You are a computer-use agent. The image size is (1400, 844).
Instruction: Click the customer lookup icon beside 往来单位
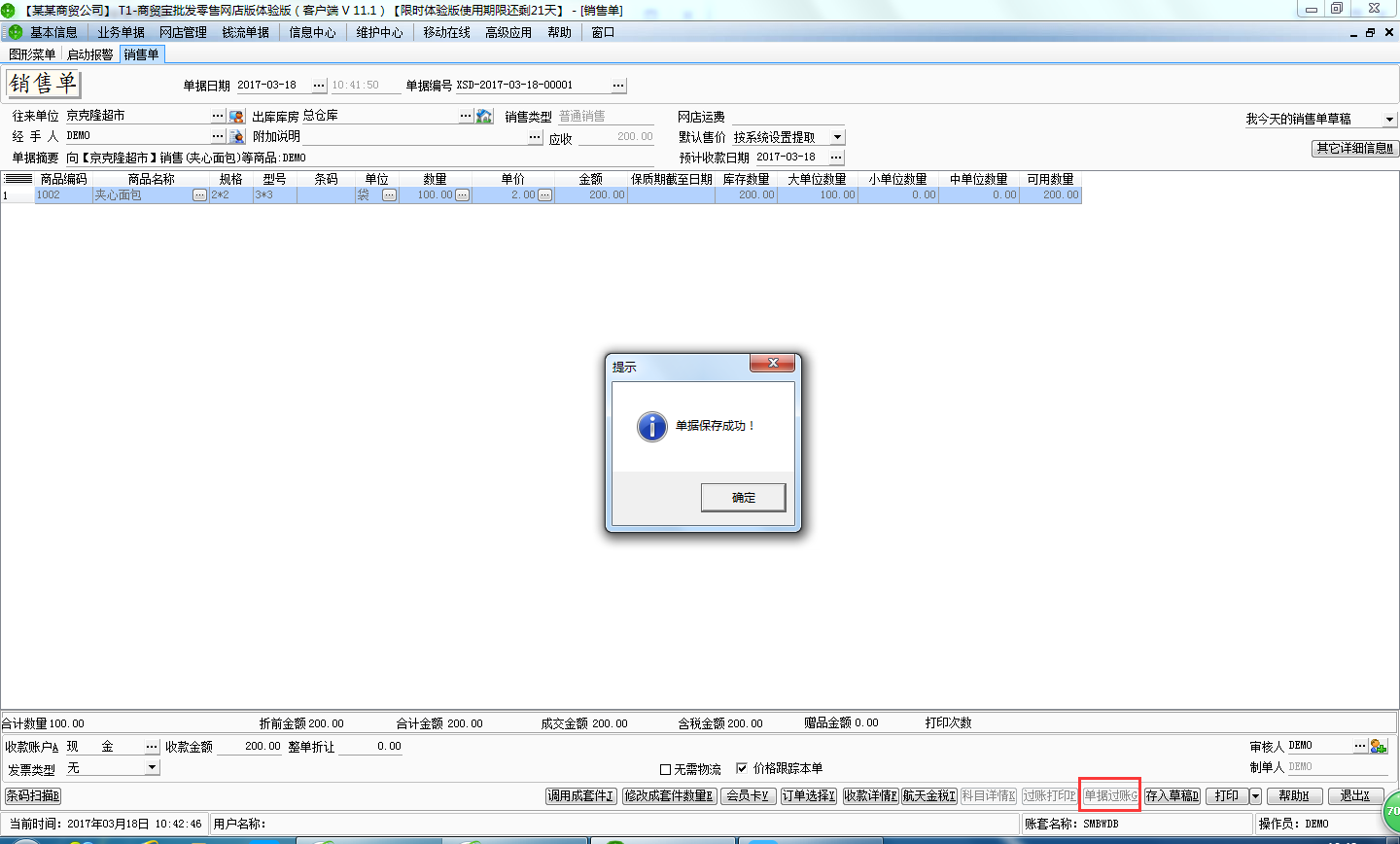(236, 116)
